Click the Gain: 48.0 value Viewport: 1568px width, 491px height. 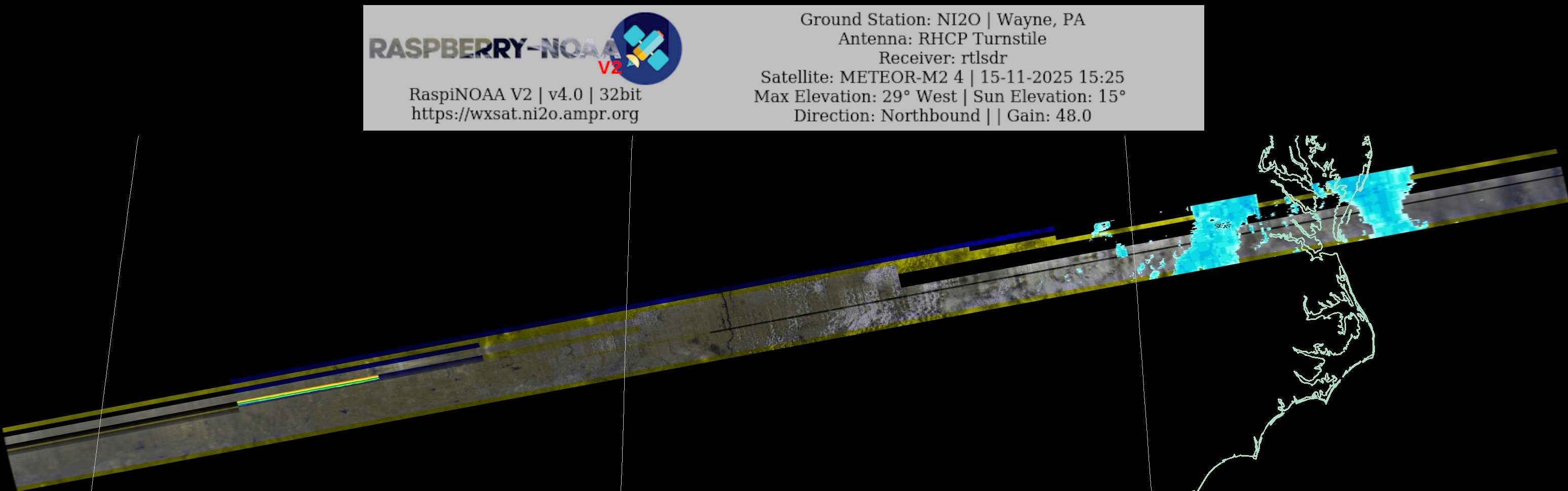click(1049, 115)
